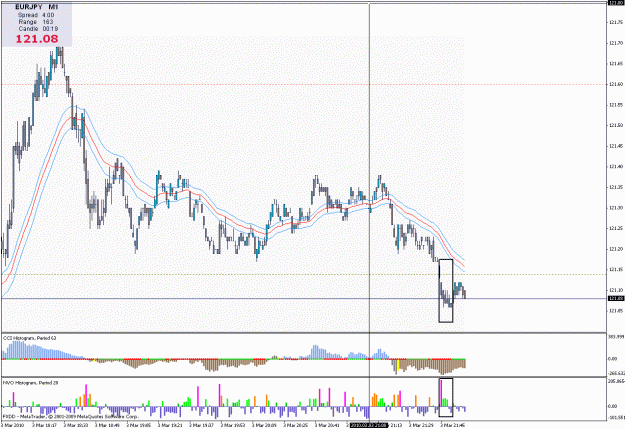Click the highlighted current-price tag on the scale
Screen dimensions: 625x429
pos(616,299)
